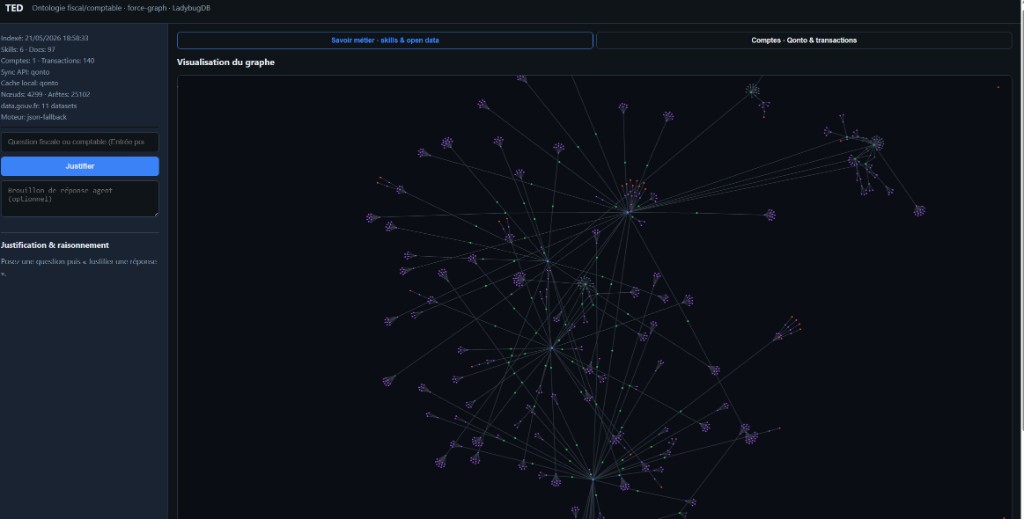Grab the resize handle of the Brouillon textarea
The height and width of the screenshot is (519, 1024).
point(155,213)
